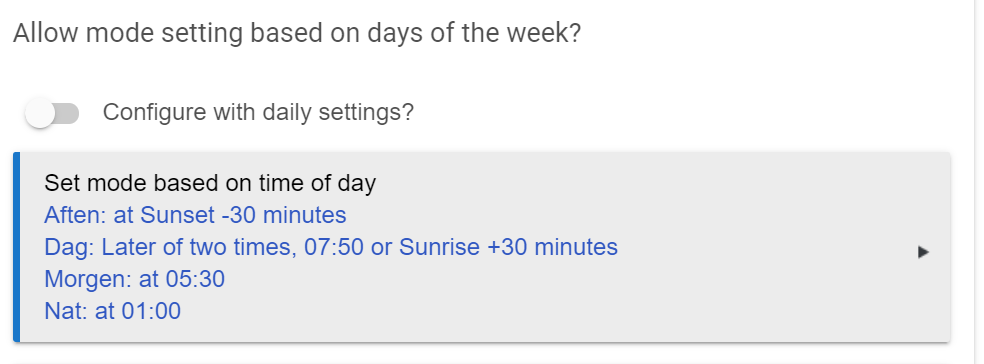Screen dimensions: 984x364
Task: Click 'Sunset -30 minutes' in the Aften line
Action: (243, 215)
